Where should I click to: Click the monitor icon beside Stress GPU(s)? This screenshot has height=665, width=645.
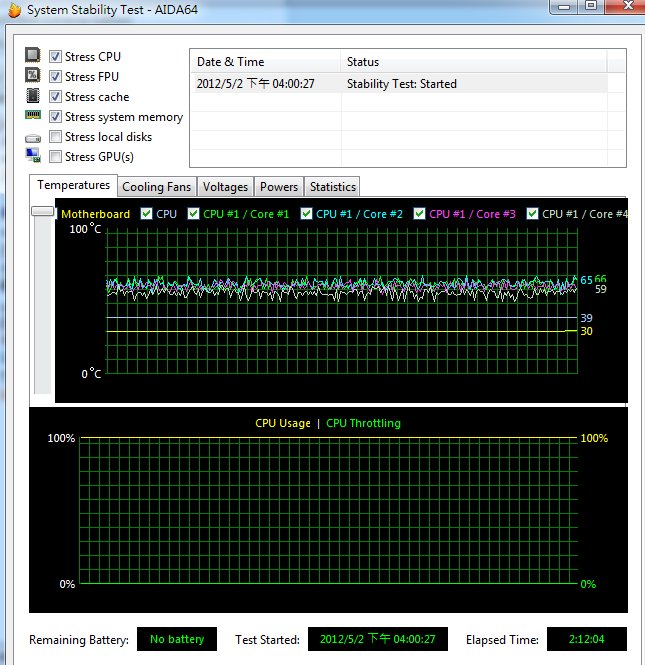[33, 155]
